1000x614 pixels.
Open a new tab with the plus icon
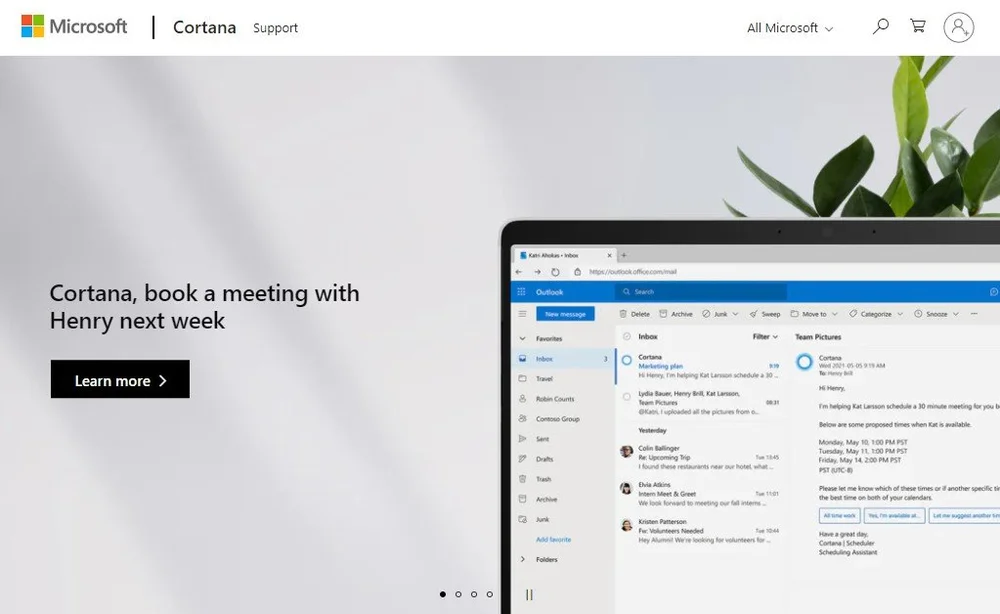click(624, 255)
